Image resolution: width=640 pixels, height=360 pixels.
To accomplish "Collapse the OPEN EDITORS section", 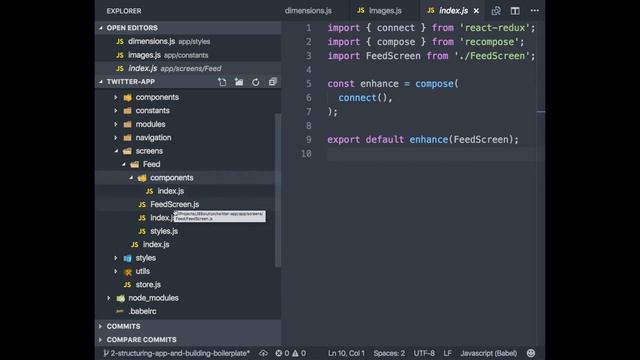I will [188, 28].
